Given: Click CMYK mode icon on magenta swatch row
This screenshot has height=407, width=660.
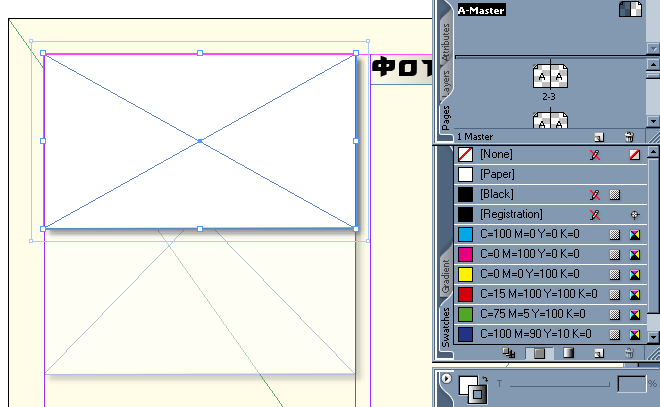Looking at the screenshot, I should click(x=635, y=255).
